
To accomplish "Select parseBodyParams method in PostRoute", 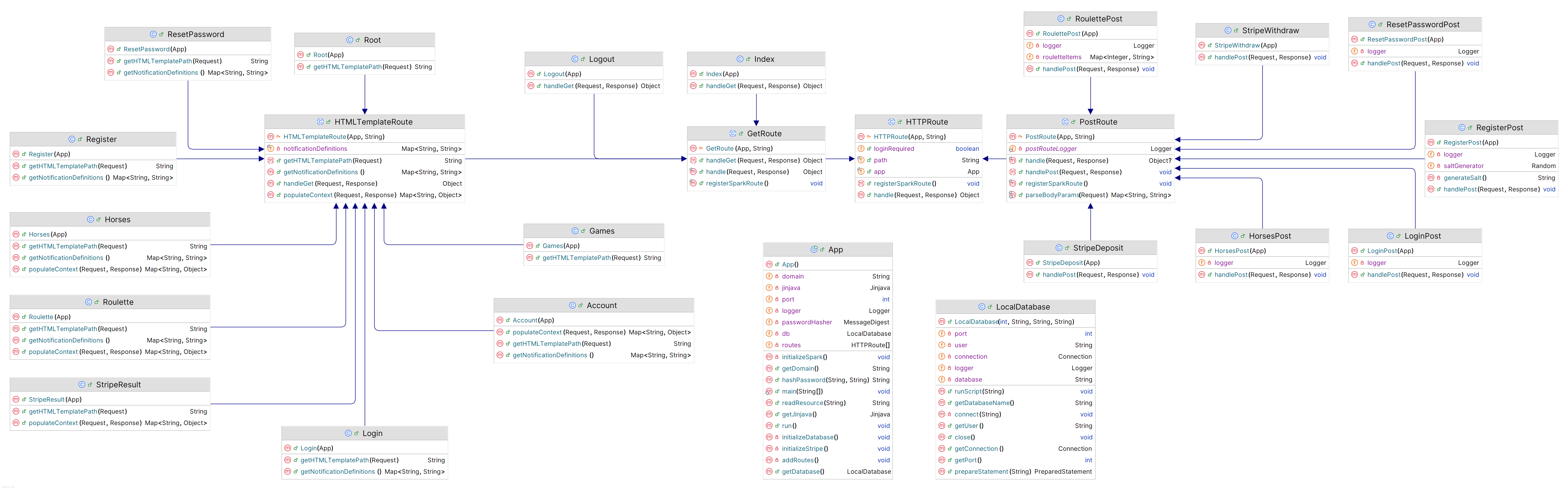I will 1090,195.
